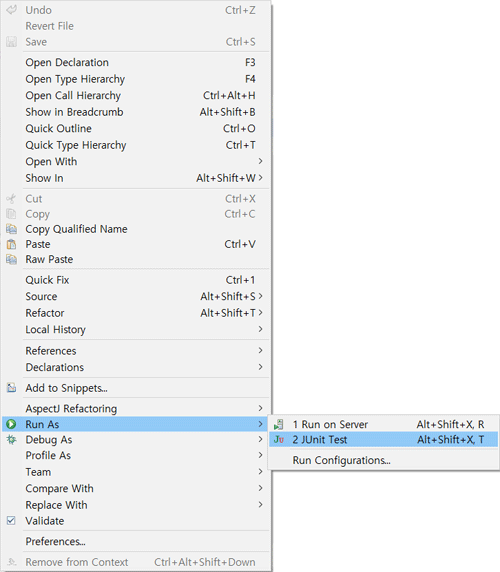Choose 2 JUnit Test in submenu
Image resolution: width=500 pixels, height=572 pixels.
pyautogui.click(x=383, y=440)
